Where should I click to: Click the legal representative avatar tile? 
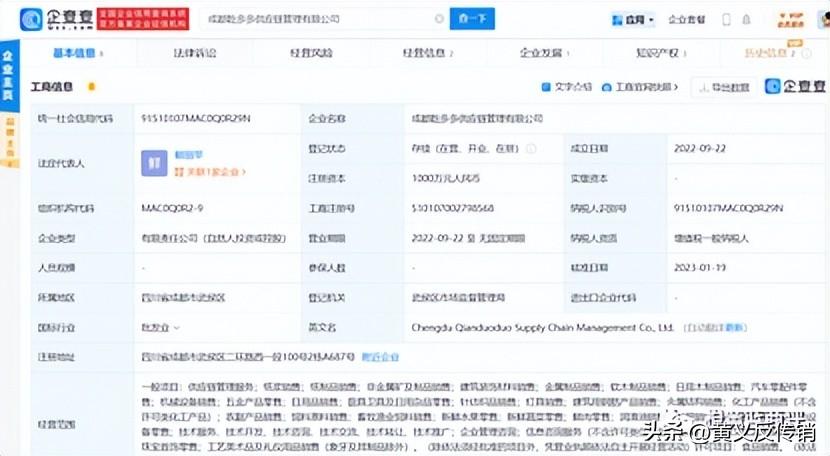coord(154,163)
